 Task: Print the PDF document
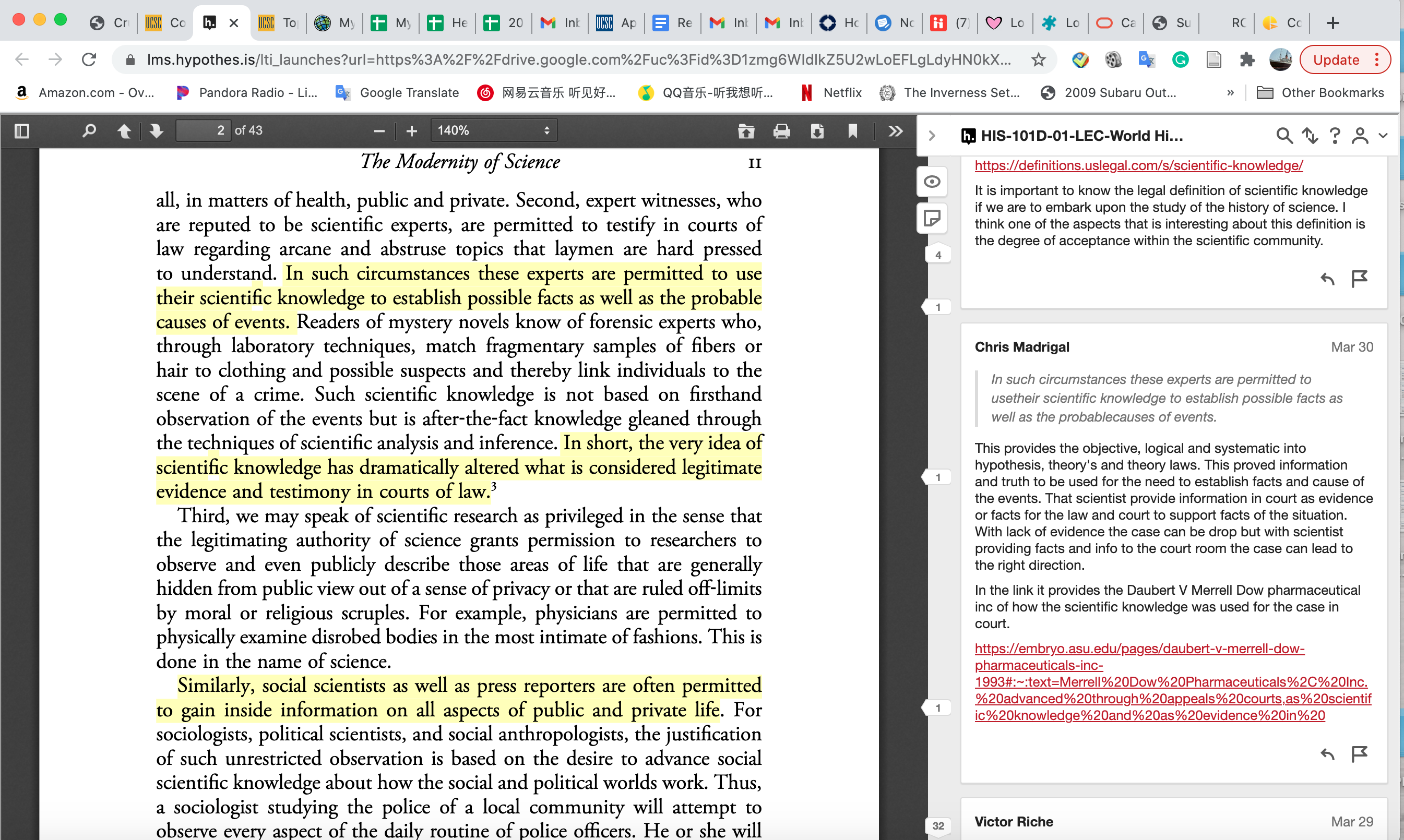[x=782, y=131]
